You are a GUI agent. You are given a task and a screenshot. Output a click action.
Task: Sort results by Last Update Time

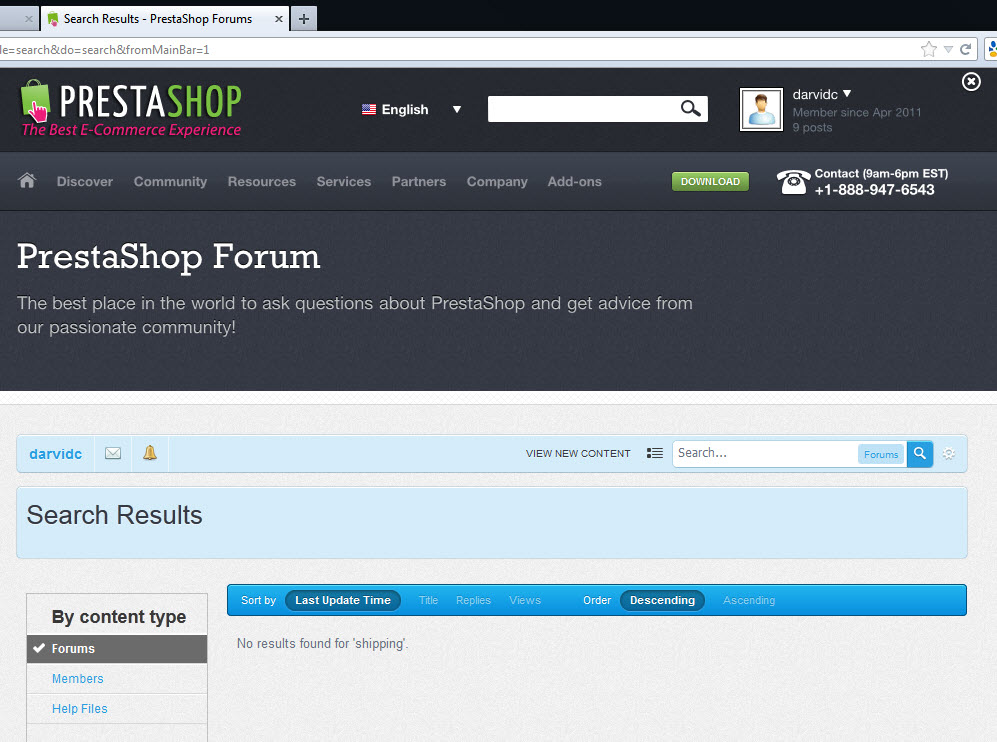point(343,600)
